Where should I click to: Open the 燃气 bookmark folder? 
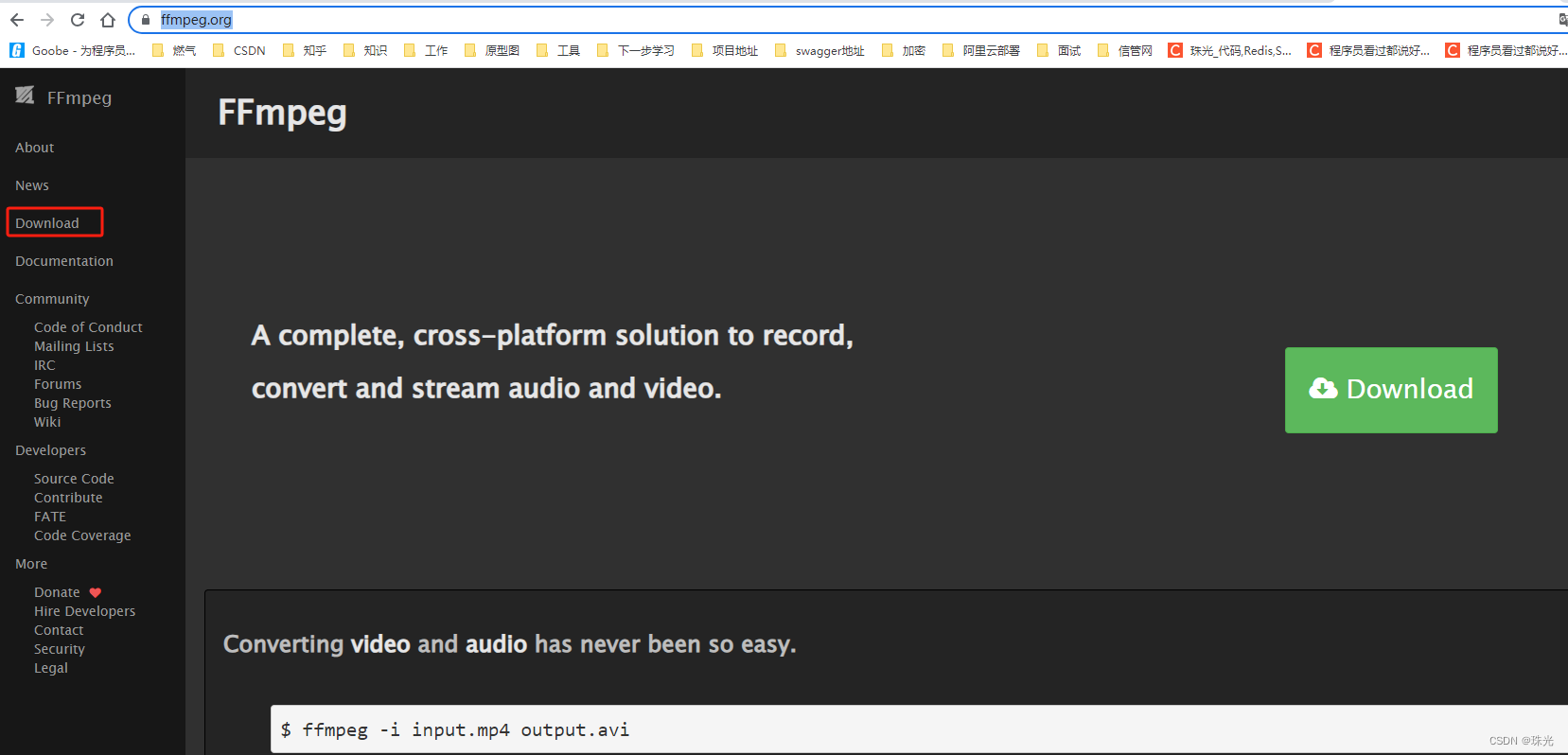(x=175, y=50)
